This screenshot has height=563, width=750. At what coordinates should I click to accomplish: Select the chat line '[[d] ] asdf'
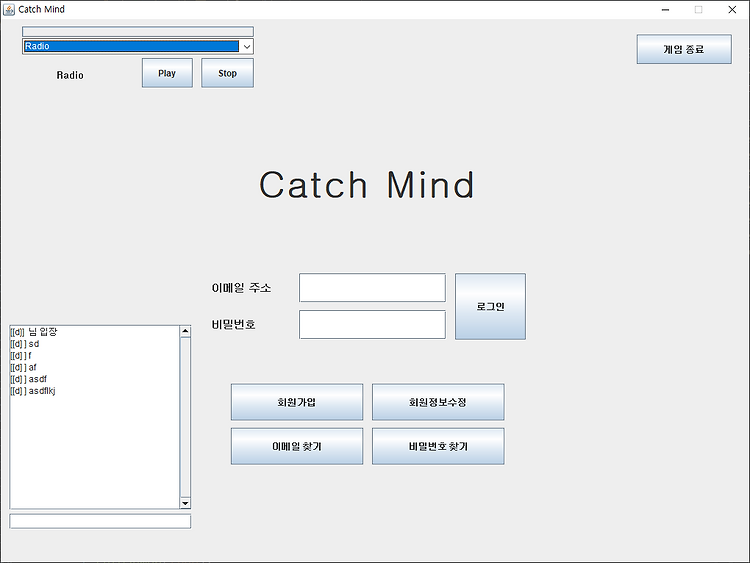(x=29, y=379)
